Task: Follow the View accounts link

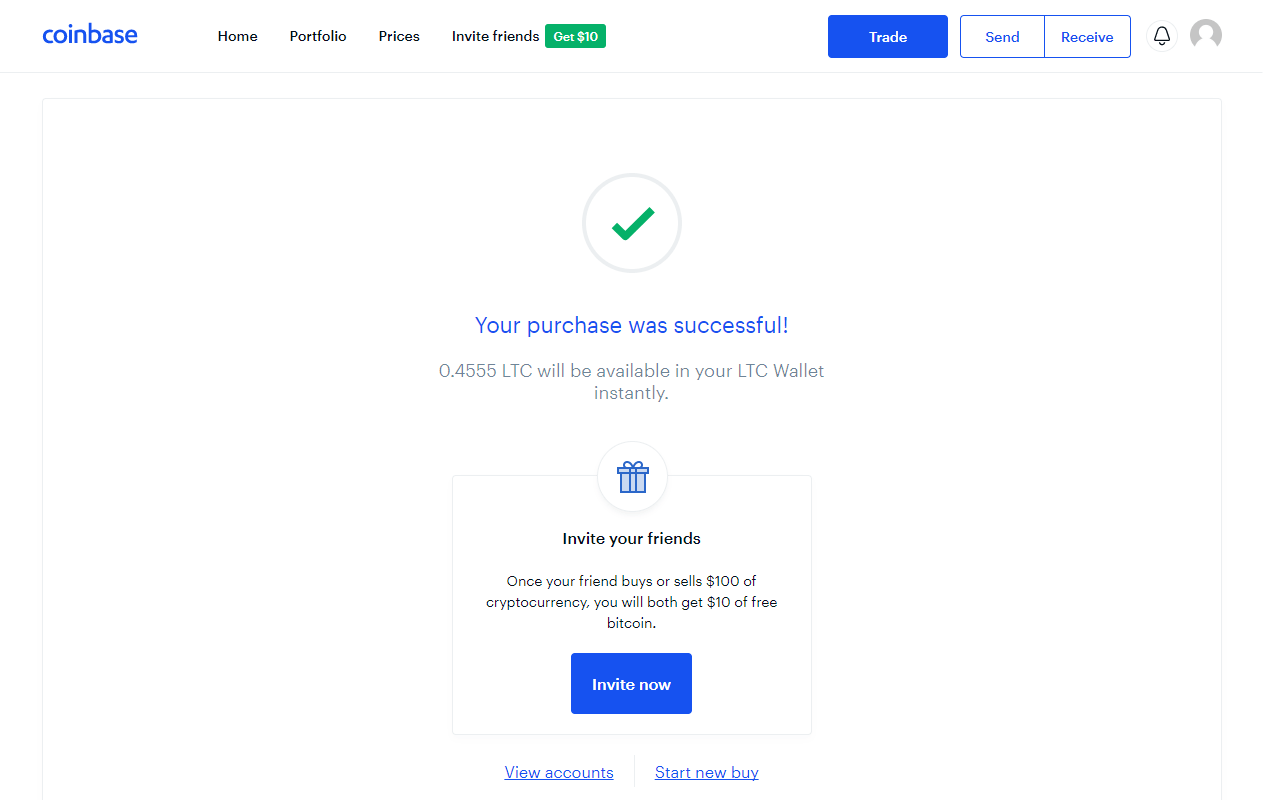Action: (559, 772)
